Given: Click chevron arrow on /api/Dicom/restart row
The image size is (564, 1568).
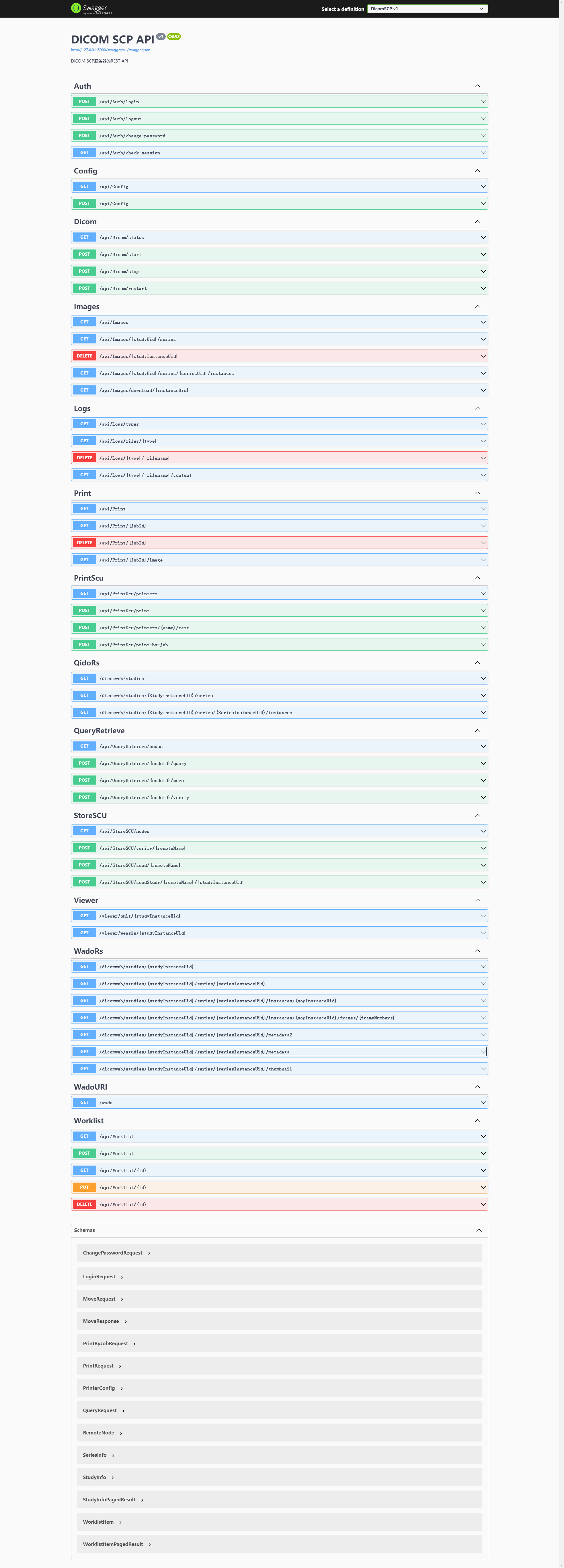Looking at the screenshot, I should (x=483, y=289).
